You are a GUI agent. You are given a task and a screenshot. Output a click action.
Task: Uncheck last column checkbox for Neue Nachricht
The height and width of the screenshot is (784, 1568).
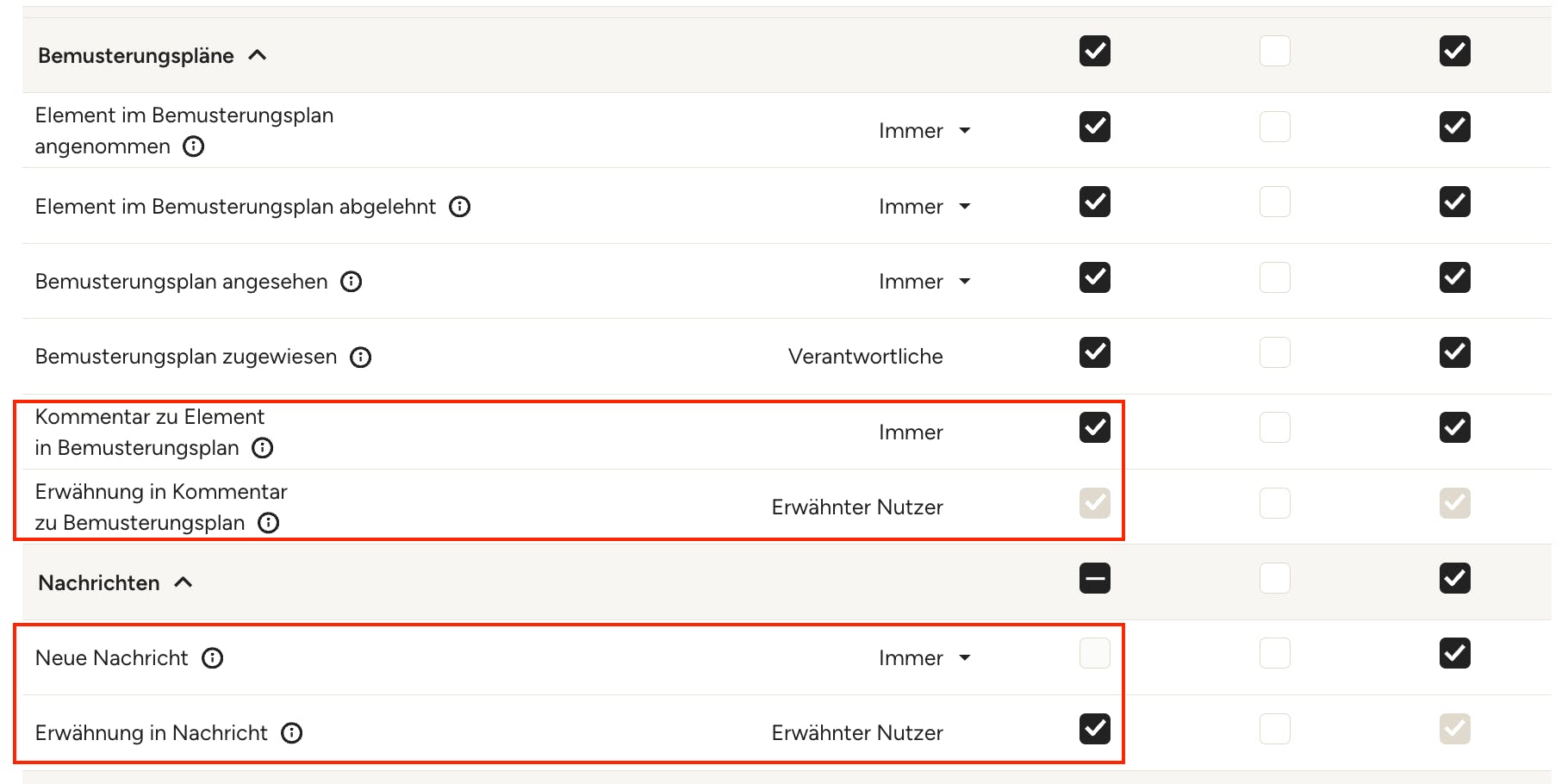(x=1455, y=653)
